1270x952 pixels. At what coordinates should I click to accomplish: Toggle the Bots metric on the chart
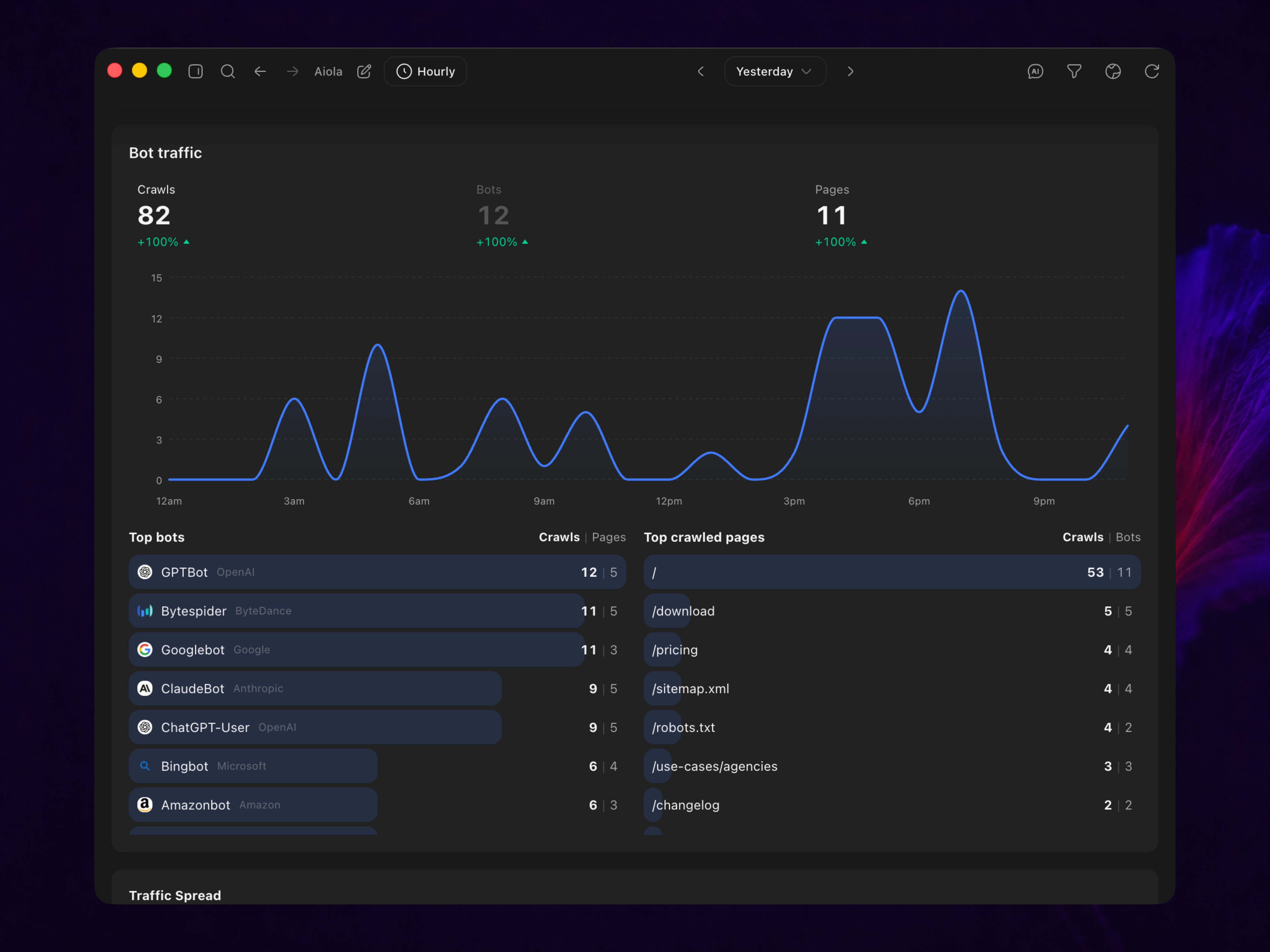502,216
